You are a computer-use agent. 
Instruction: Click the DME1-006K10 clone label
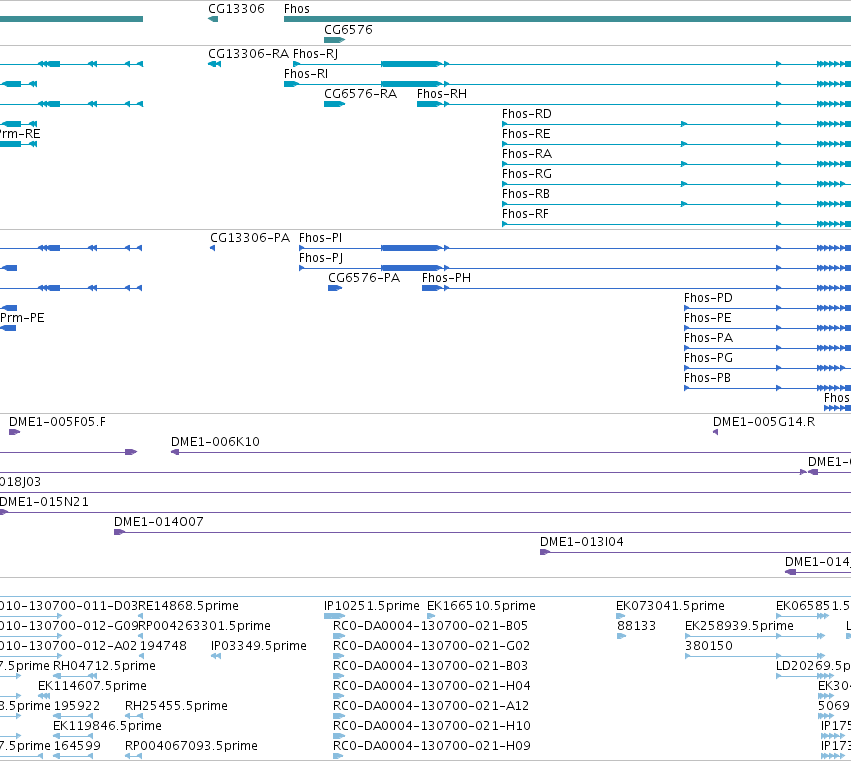click(215, 442)
